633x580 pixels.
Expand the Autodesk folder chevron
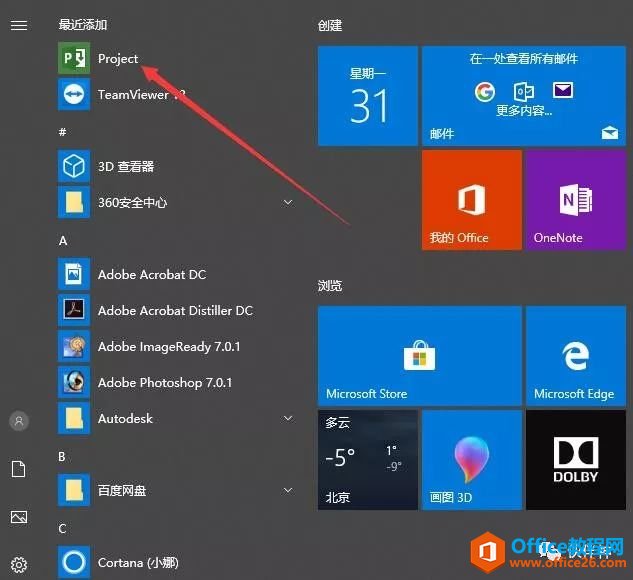(288, 418)
